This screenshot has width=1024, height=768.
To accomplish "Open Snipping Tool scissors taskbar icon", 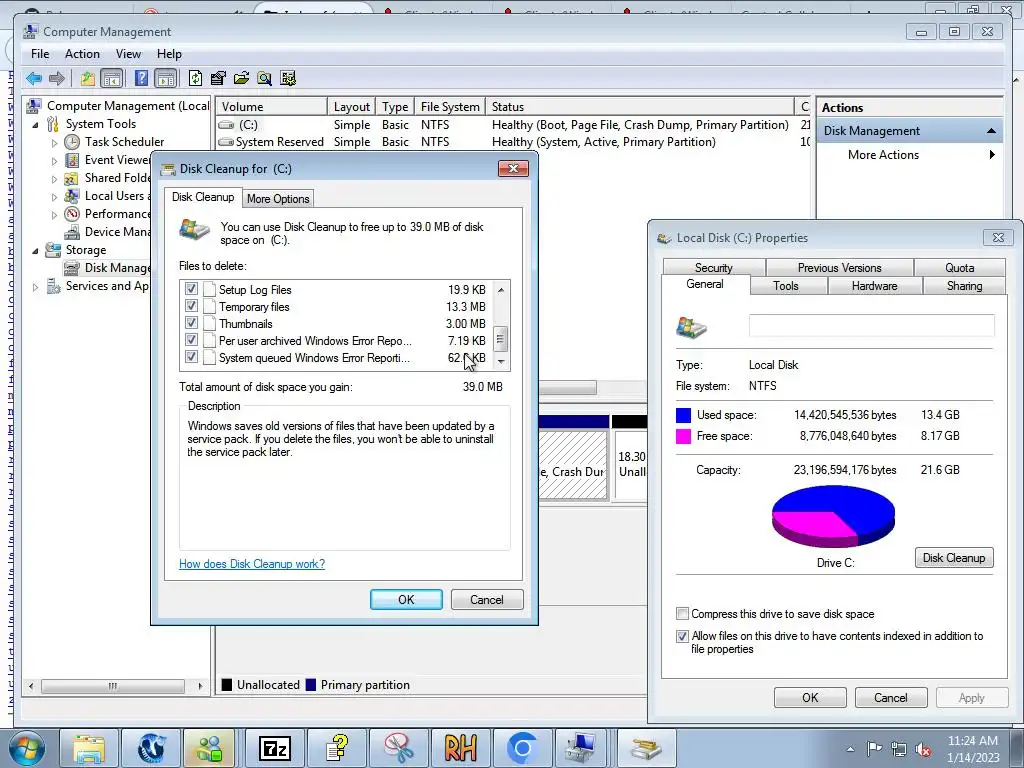I will point(399,748).
